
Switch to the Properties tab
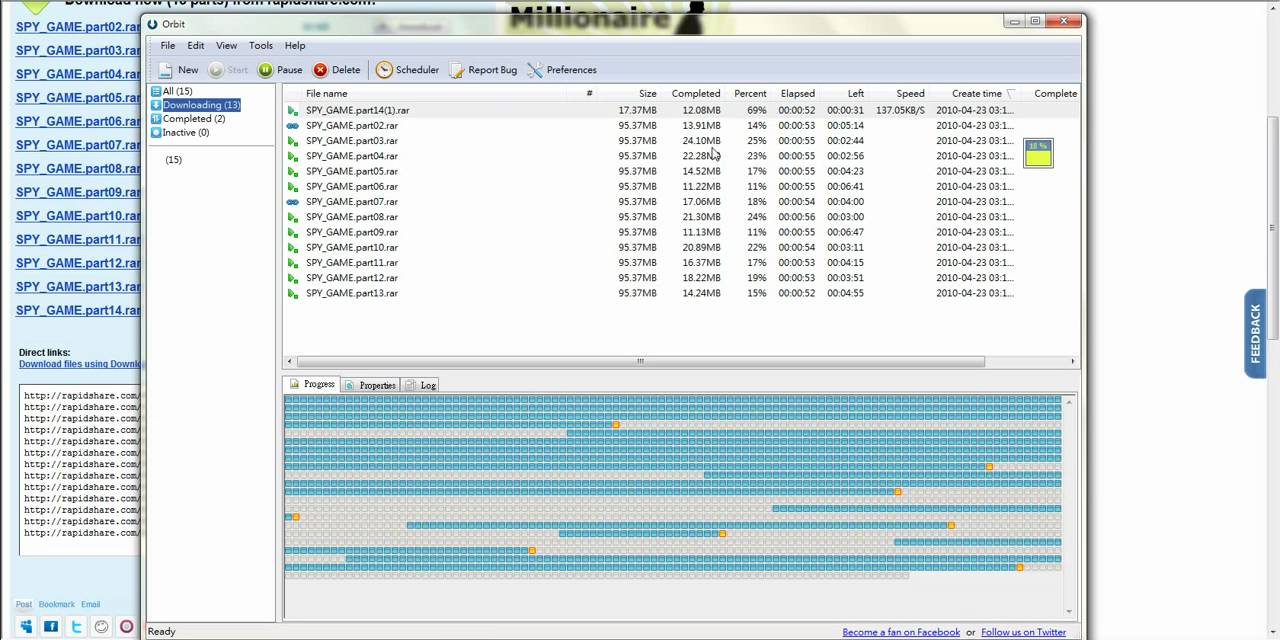tap(370, 385)
